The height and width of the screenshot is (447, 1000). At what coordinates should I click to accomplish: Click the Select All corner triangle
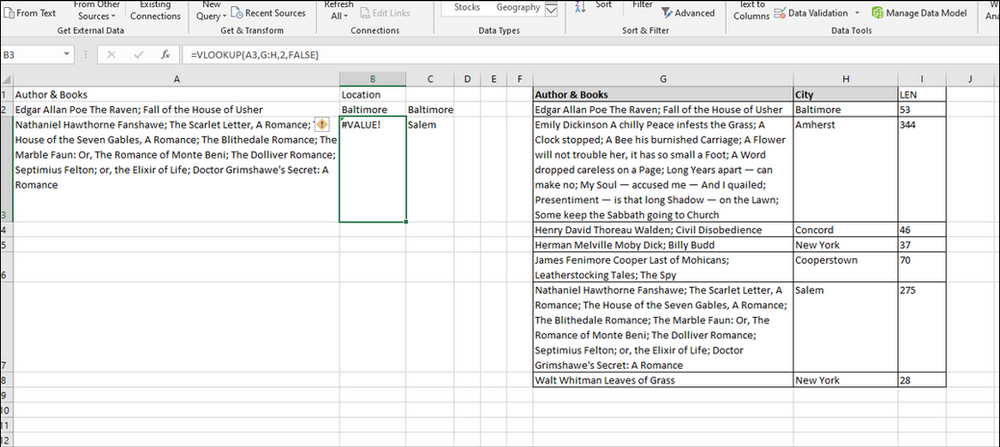coord(6,79)
